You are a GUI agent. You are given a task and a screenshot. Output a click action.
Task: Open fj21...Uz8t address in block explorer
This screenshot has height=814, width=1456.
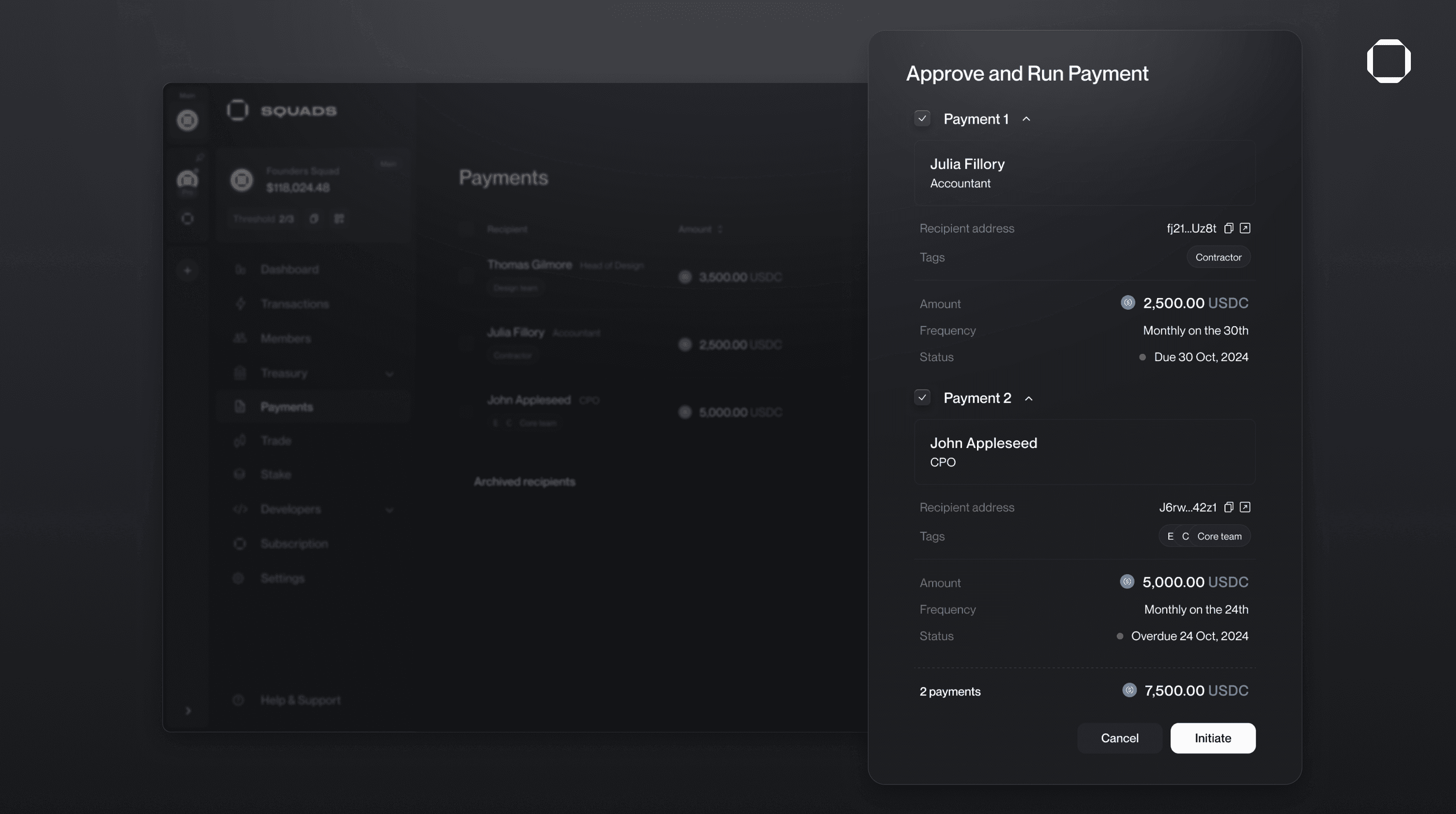(1246, 228)
